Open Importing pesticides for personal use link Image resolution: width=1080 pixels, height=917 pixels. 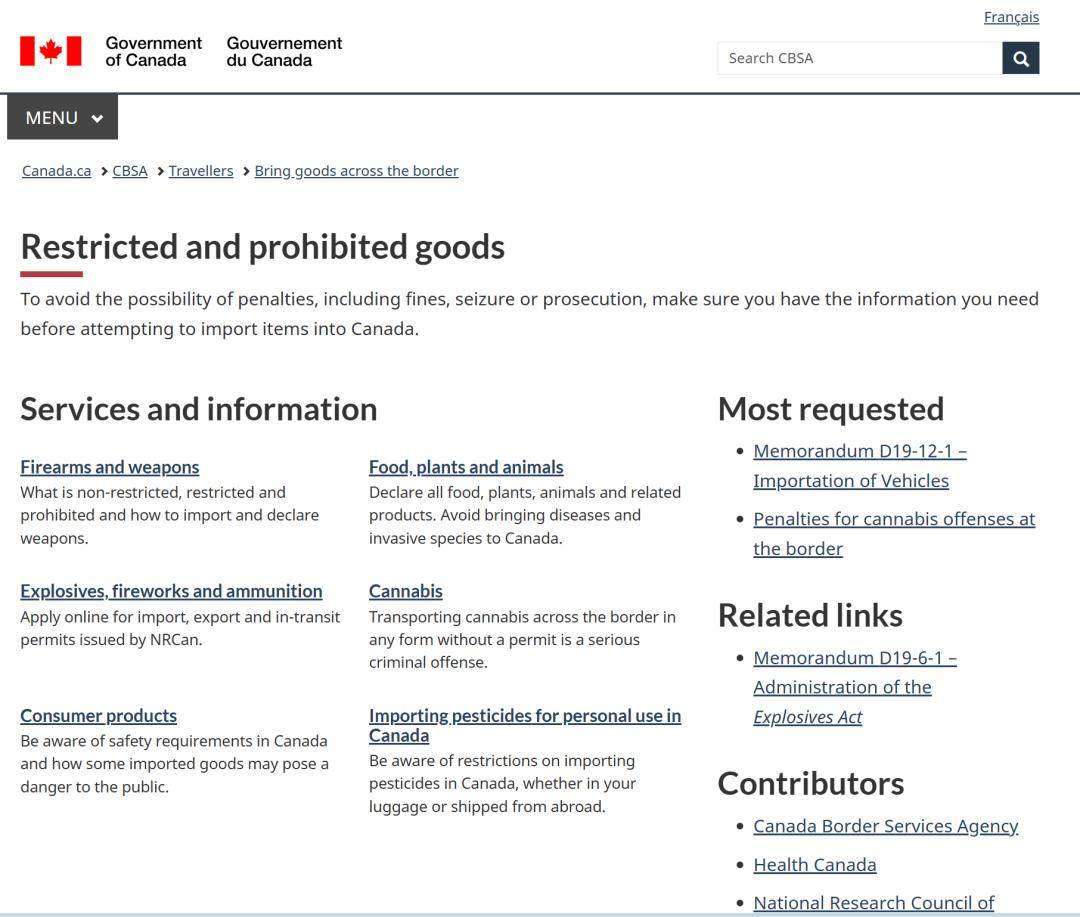pyautogui.click(x=524, y=716)
